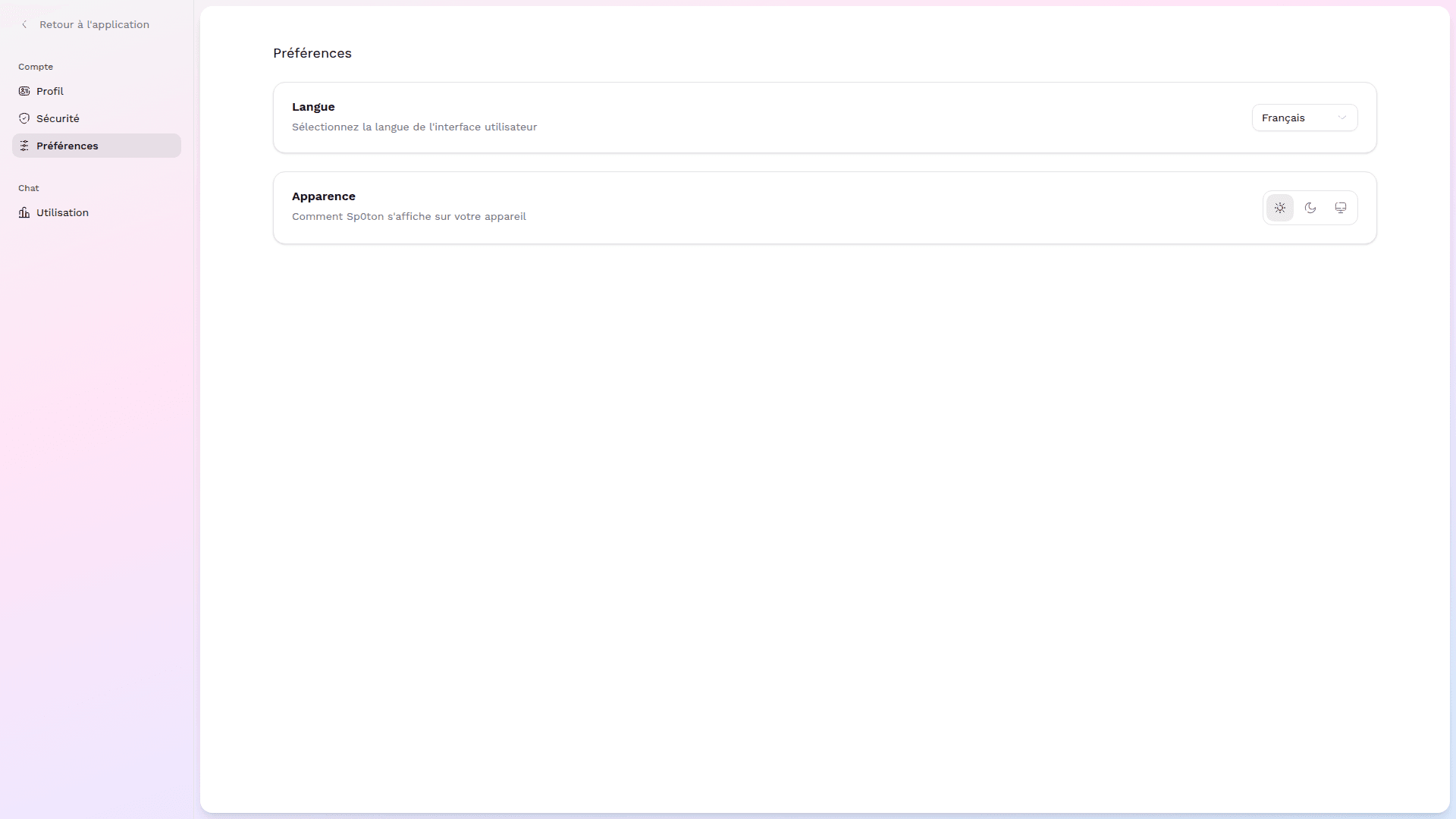The width and height of the screenshot is (1456, 819).
Task: Click the Utilisation bar chart icon
Action: tap(24, 212)
